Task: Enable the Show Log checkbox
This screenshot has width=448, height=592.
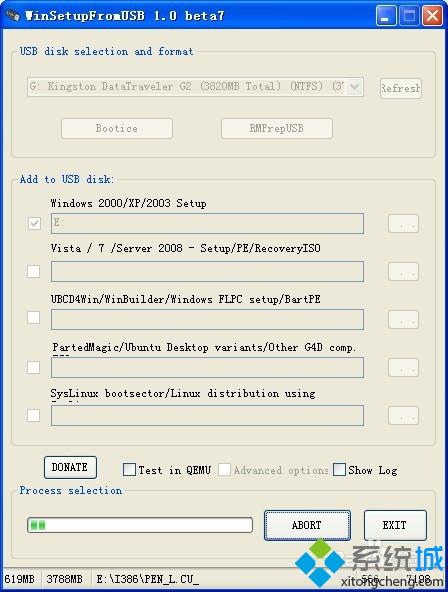Action: pos(339,470)
